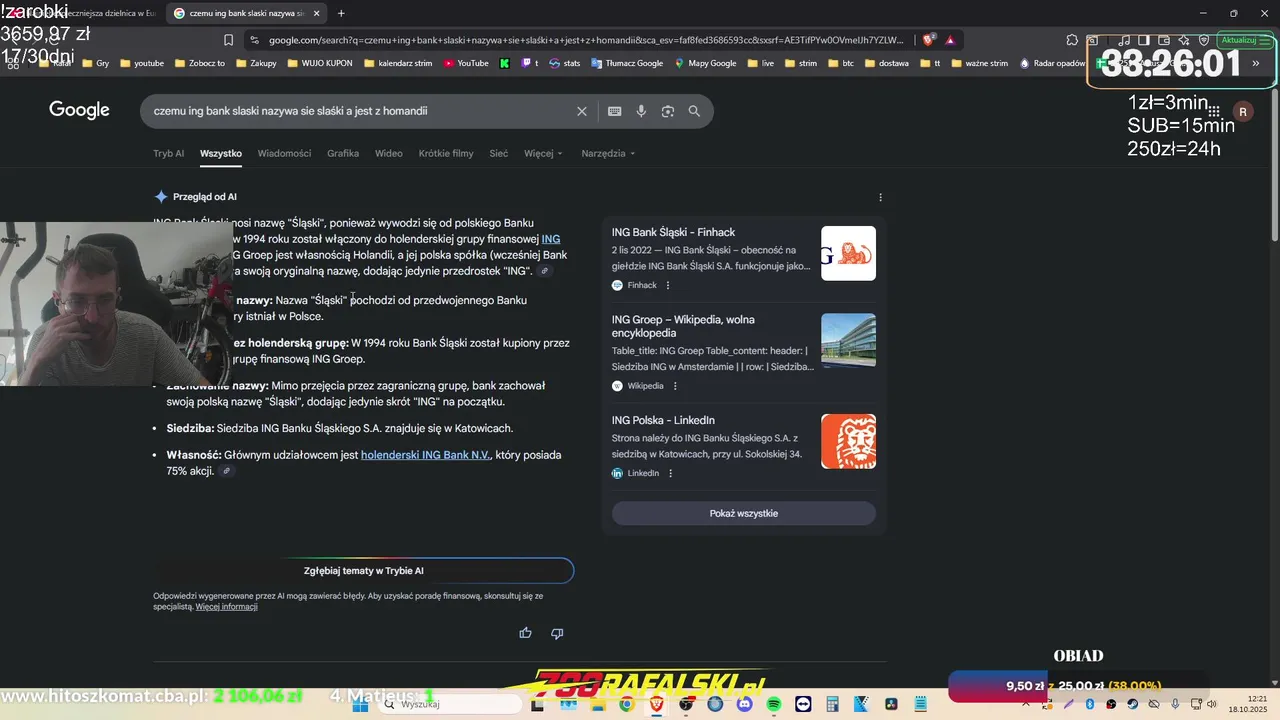Viewport: 1280px width, 720px height.
Task: Open the Kick bookmark icon
Action: click(505, 63)
